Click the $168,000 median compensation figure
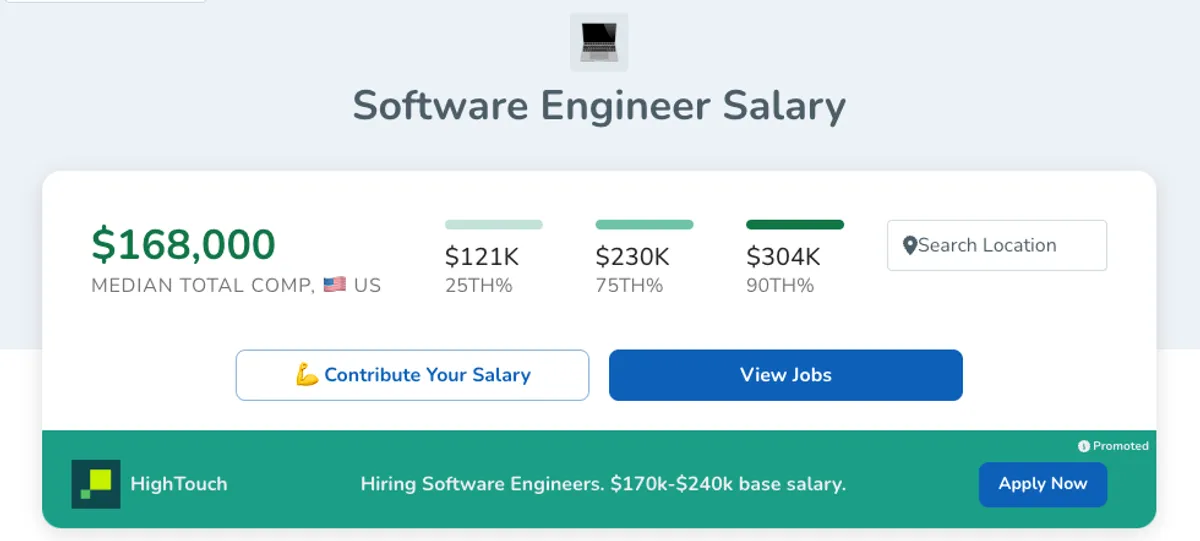 183,245
